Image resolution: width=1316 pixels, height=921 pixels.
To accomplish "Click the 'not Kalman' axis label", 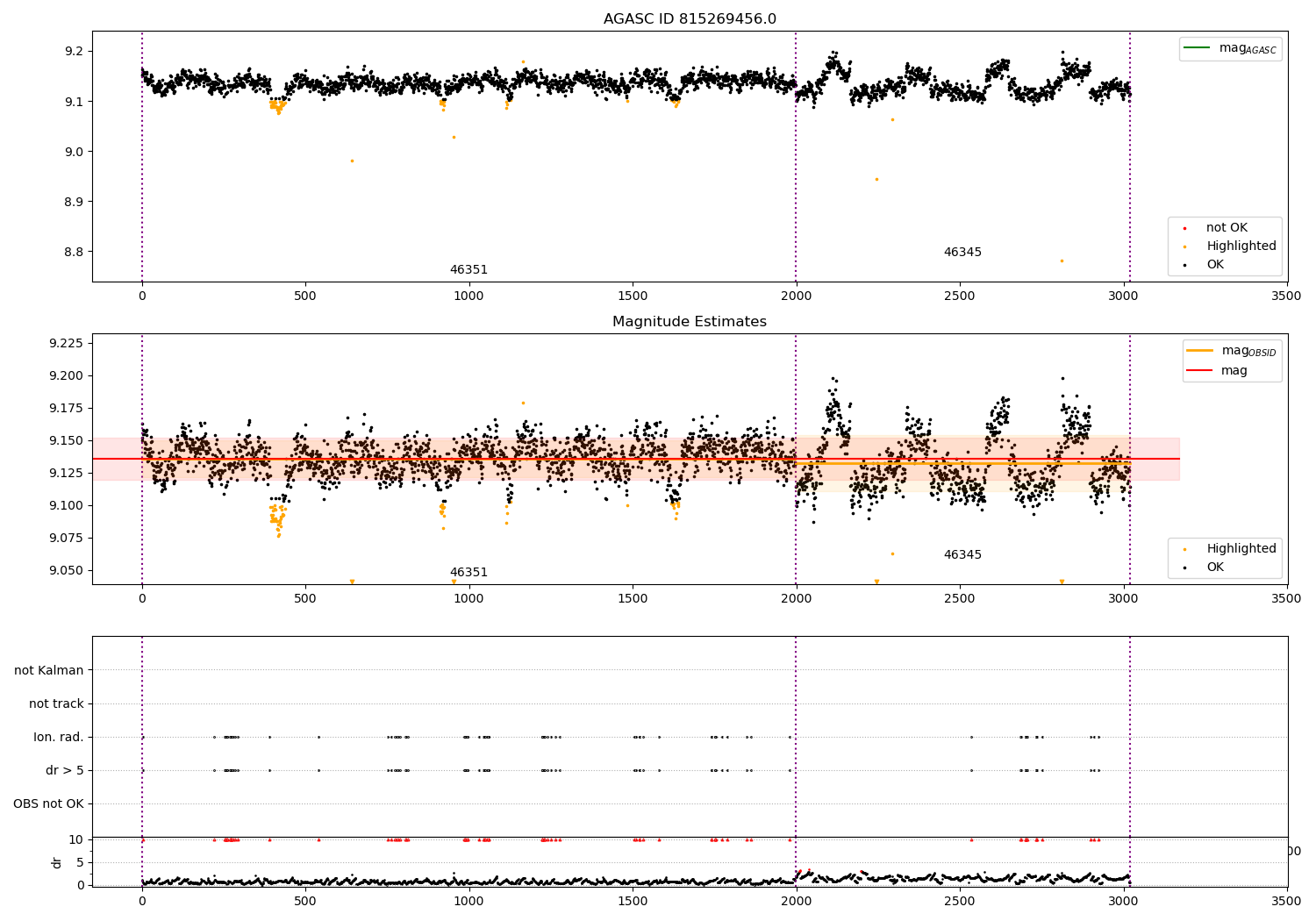I will [x=49, y=670].
